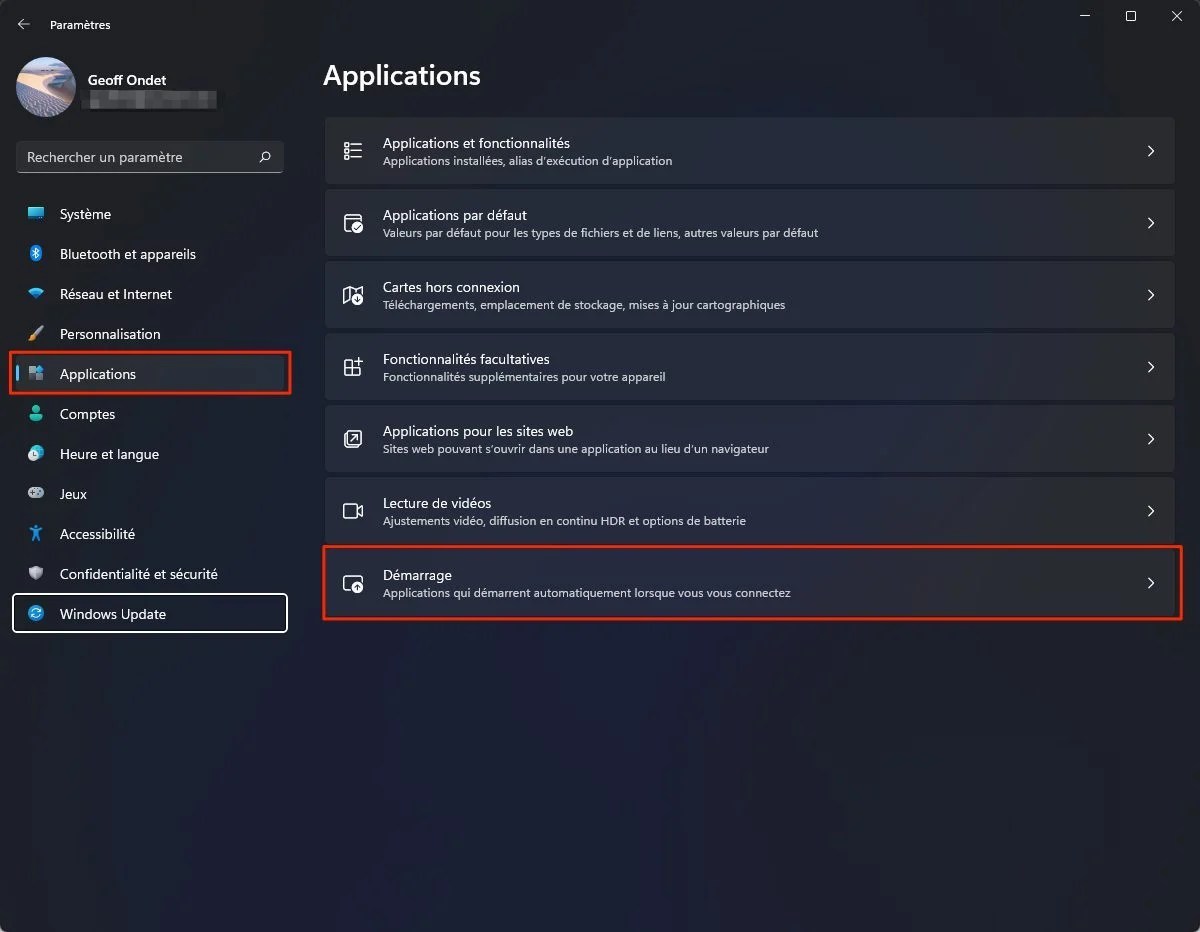Expand the Lecture de vidéos chevron
The image size is (1200, 932).
click(1151, 510)
